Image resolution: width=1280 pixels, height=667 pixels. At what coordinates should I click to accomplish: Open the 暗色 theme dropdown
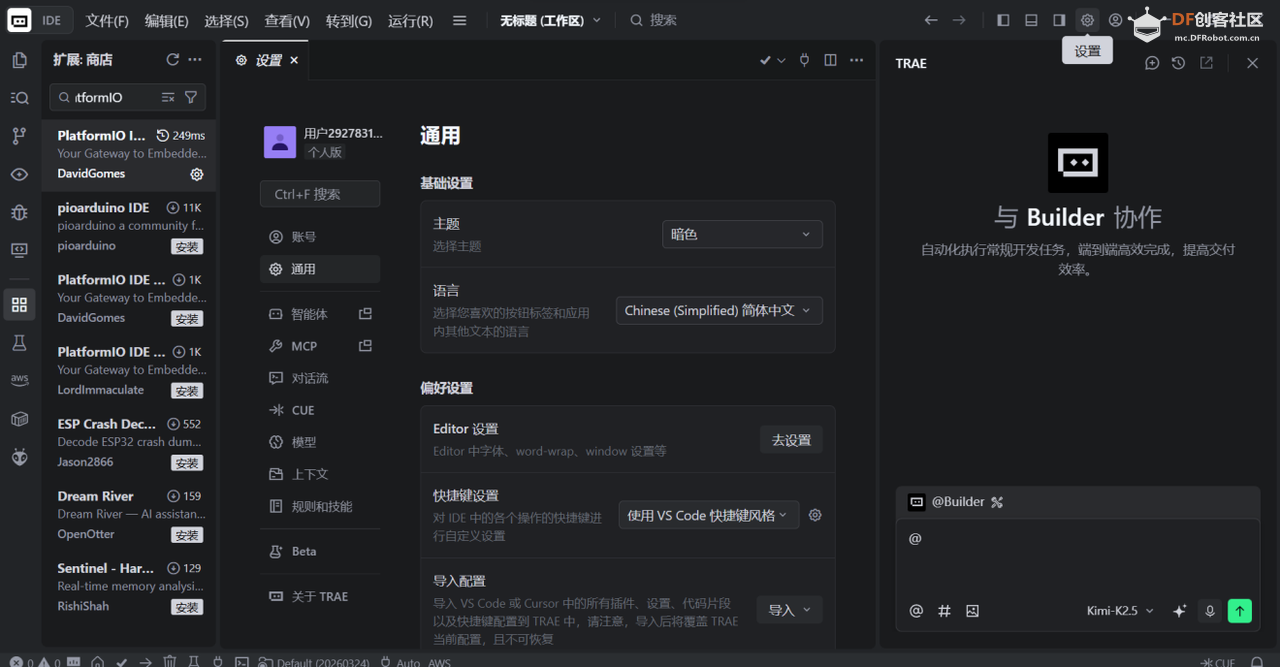(742, 234)
